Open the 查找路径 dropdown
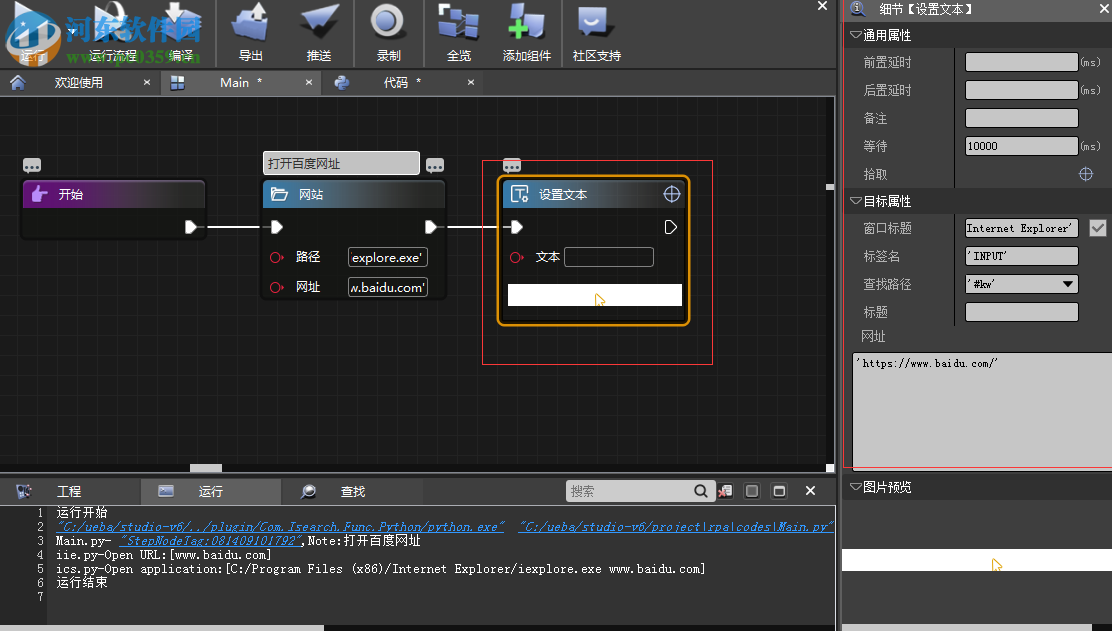 (1068, 284)
